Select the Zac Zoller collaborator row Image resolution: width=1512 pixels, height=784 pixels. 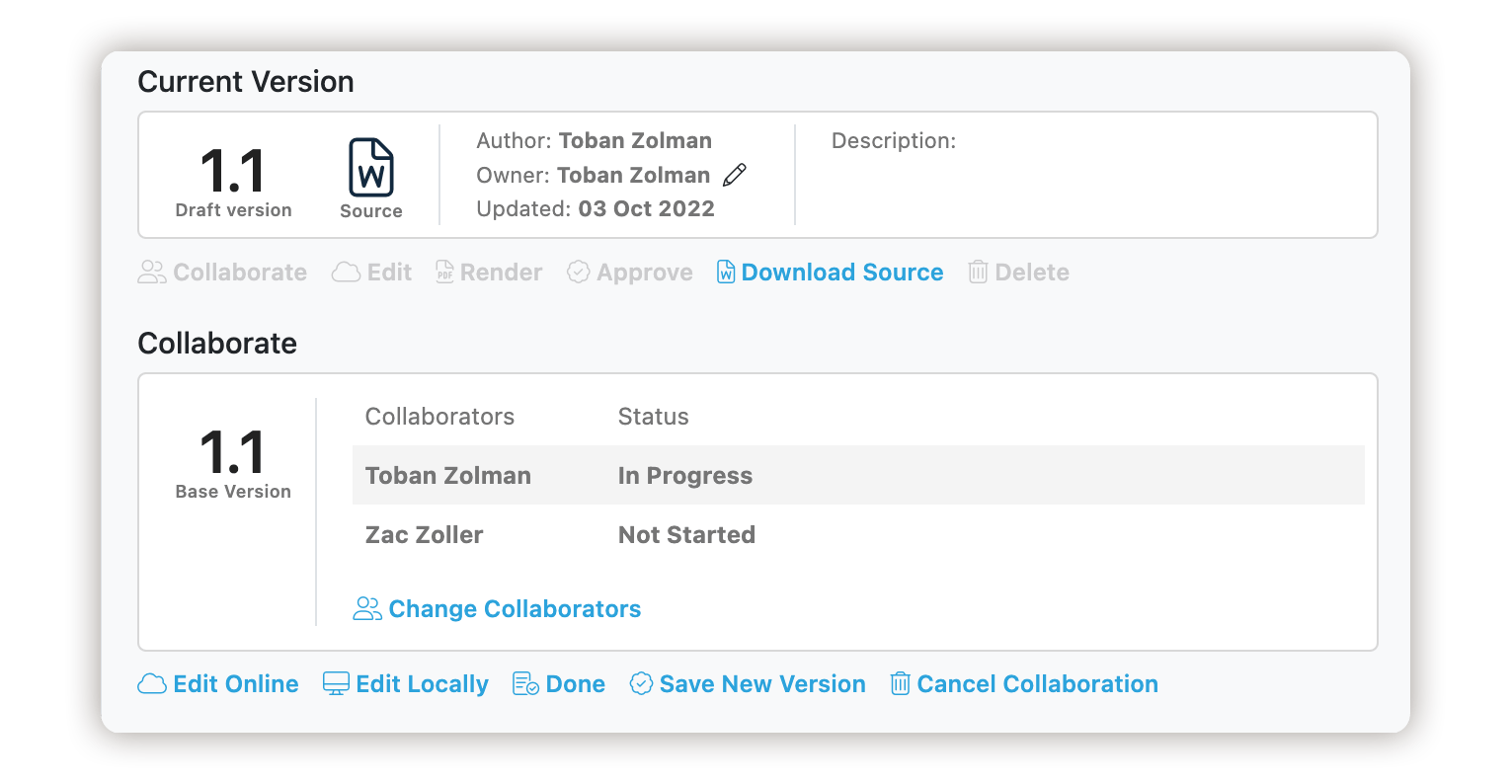[858, 534]
